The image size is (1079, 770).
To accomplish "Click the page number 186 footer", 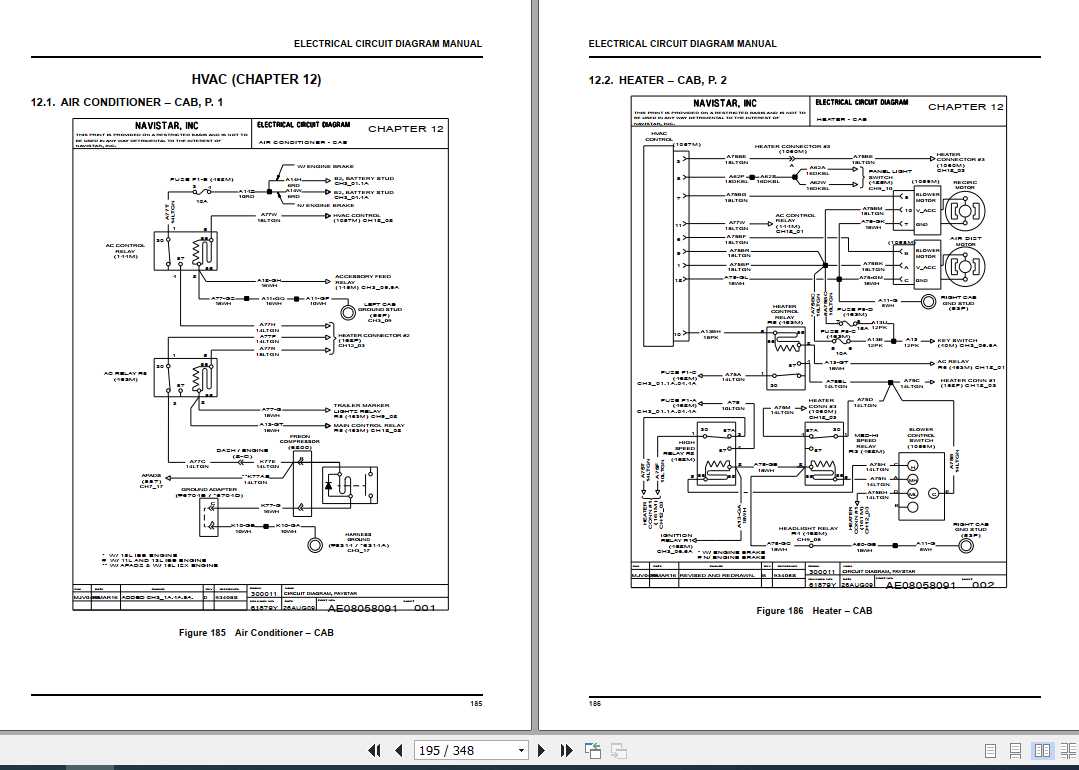I will [x=595, y=703].
